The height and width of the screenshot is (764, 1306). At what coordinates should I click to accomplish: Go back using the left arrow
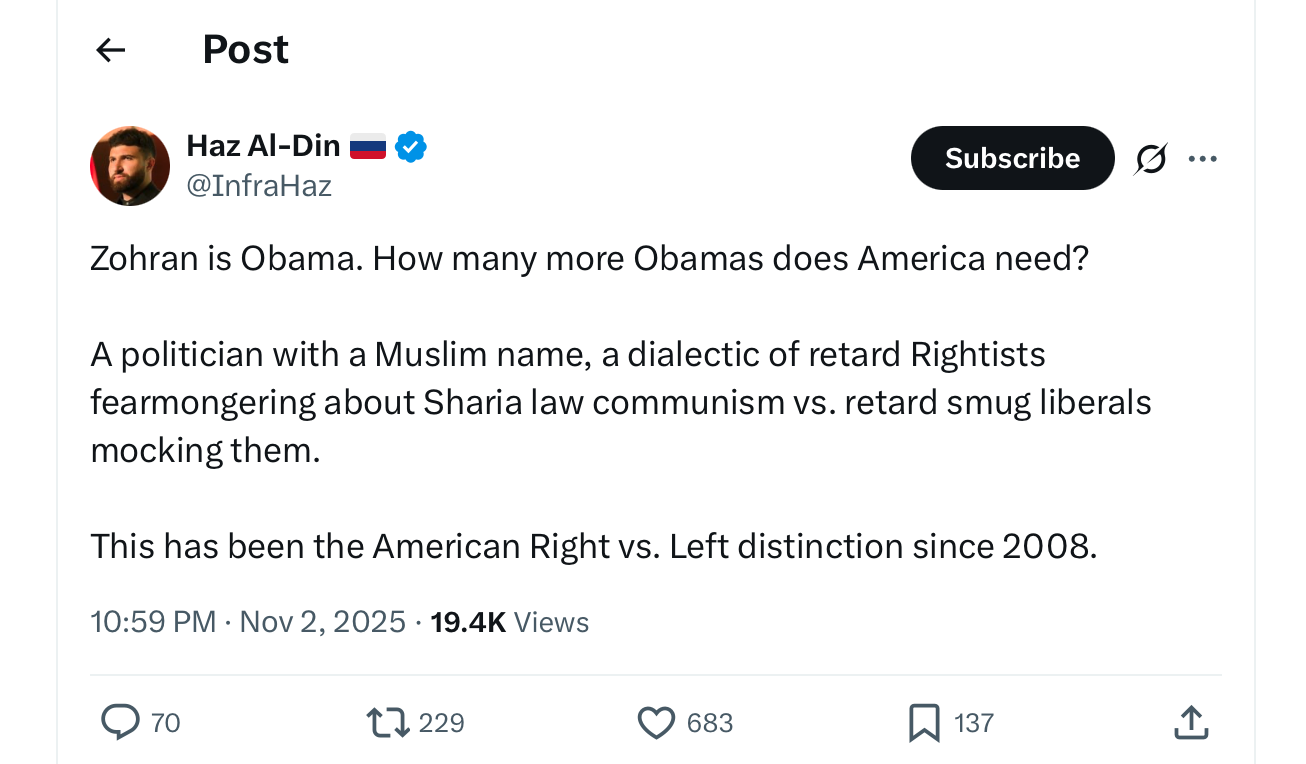point(110,50)
